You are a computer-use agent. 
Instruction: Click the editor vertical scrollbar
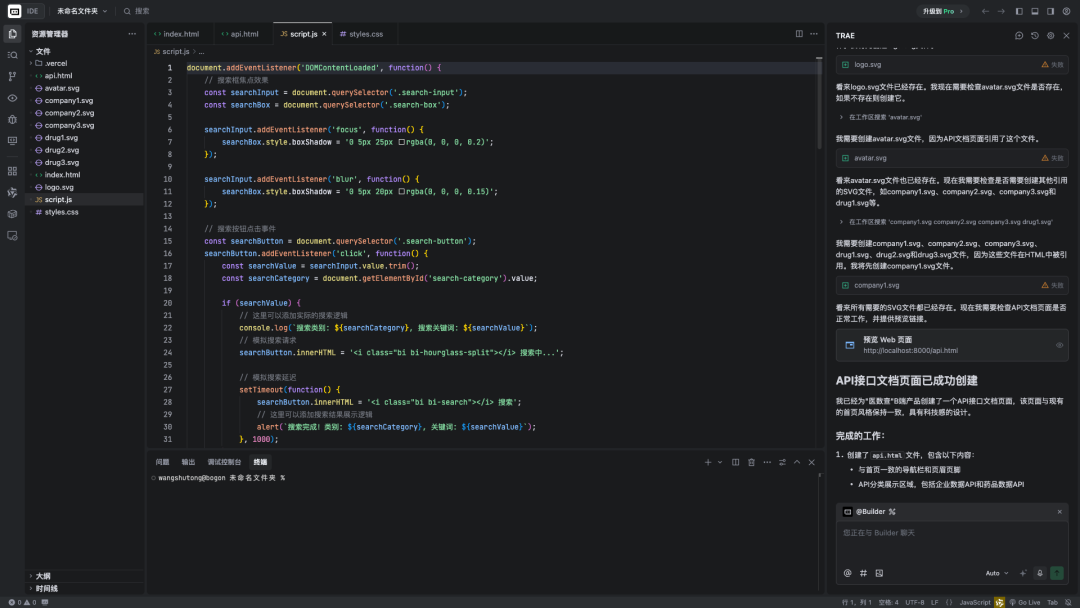click(819, 103)
